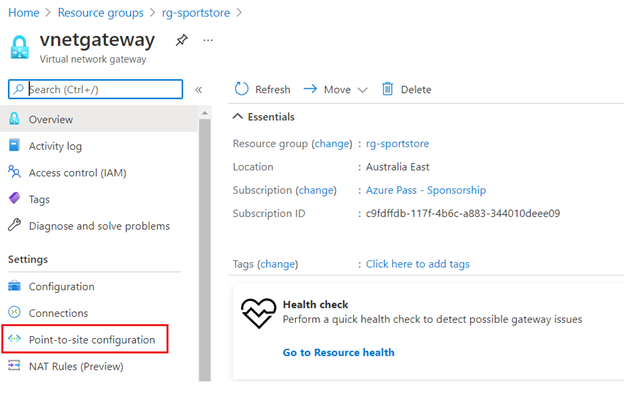Click the NAT Rules (Preview) icon
The image size is (624, 404).
pyautogui.click(x=14, y=366)
